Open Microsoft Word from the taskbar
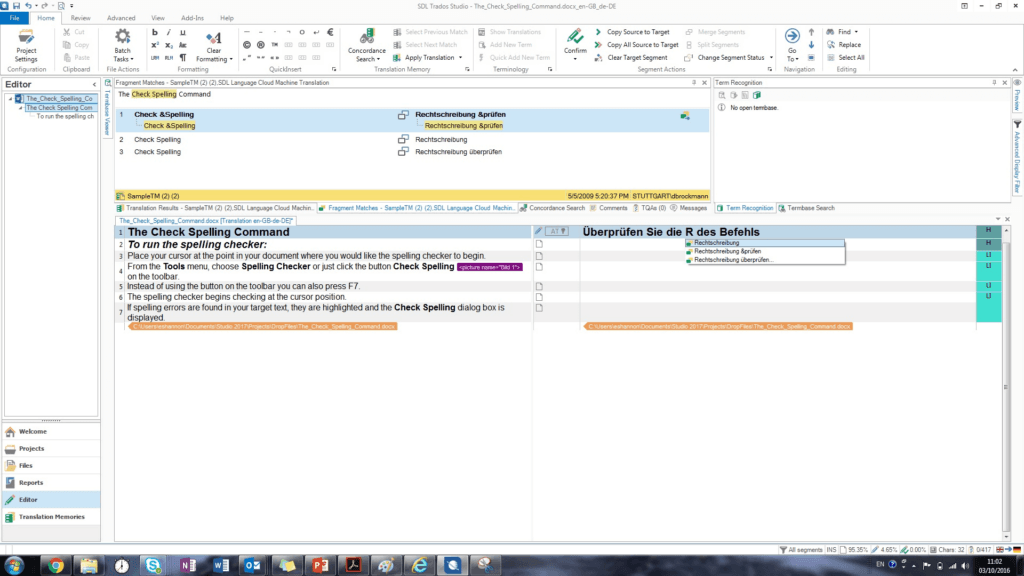Viewport: 1024px width, 576px height. click(x=220, y=565)
